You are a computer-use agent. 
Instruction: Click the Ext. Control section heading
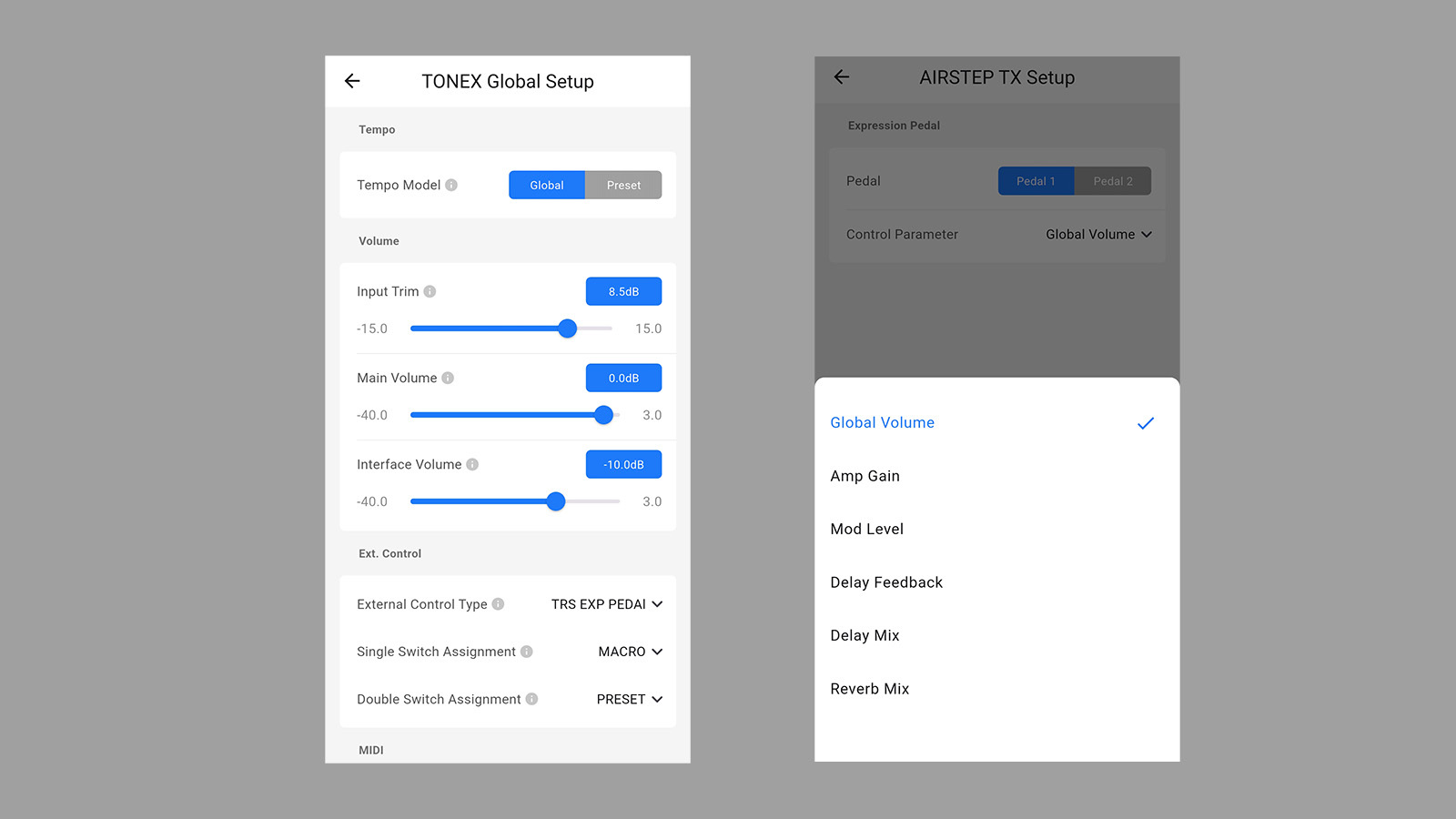pos(389,553)
